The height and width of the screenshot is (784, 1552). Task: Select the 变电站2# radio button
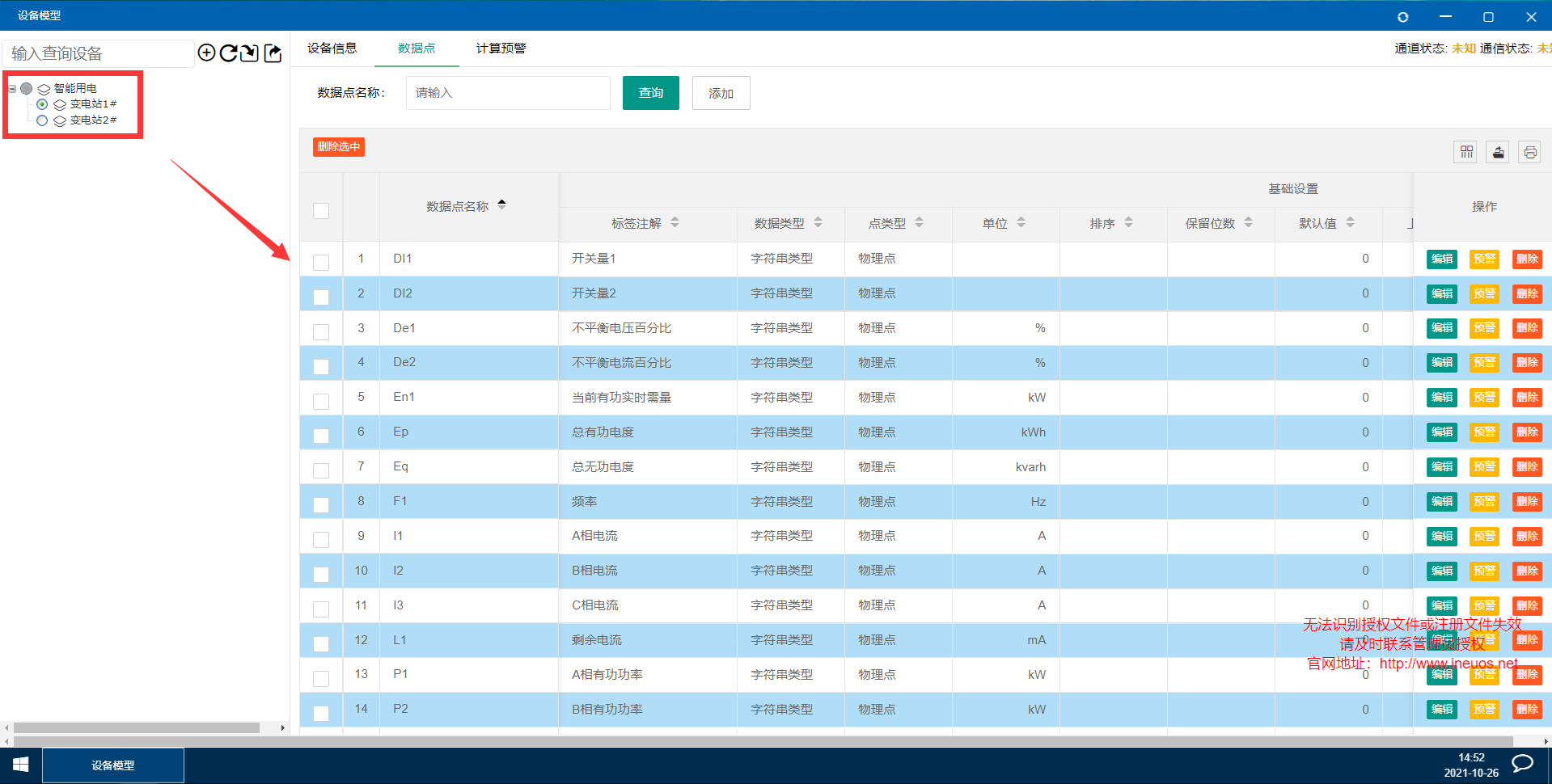[42, 120]
